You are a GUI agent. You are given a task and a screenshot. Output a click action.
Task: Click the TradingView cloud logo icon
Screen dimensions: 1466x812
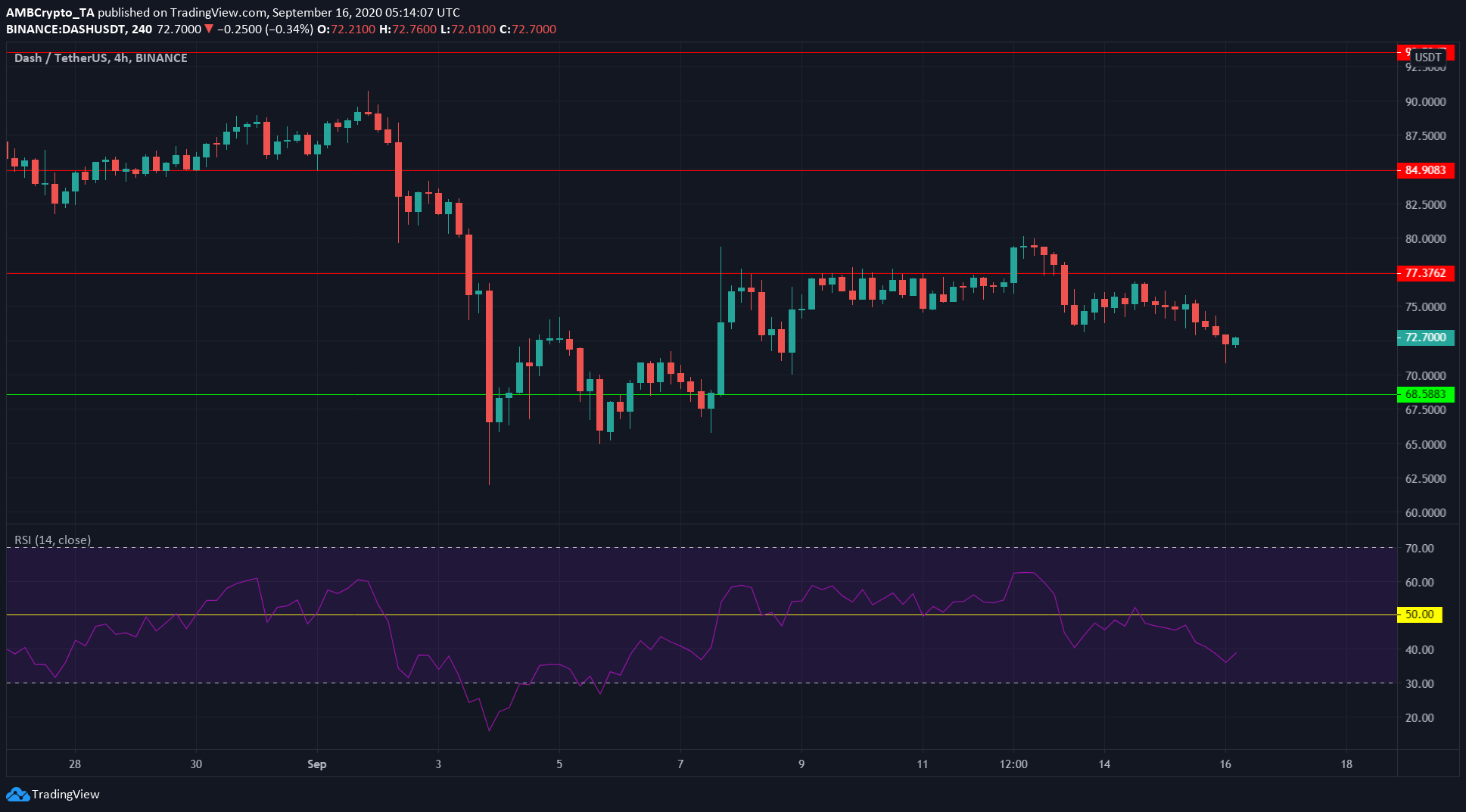(x=17, y=795)
